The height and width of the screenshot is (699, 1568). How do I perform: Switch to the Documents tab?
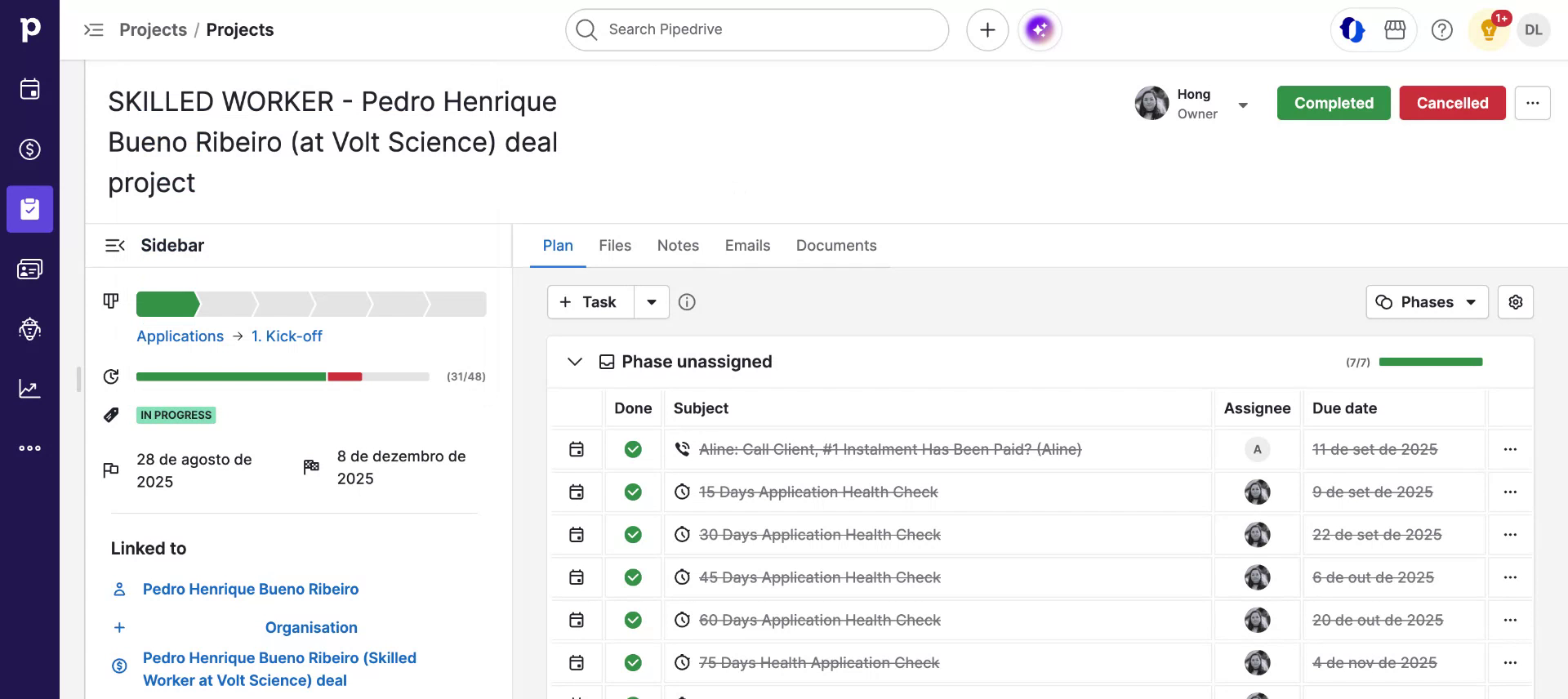836,246
